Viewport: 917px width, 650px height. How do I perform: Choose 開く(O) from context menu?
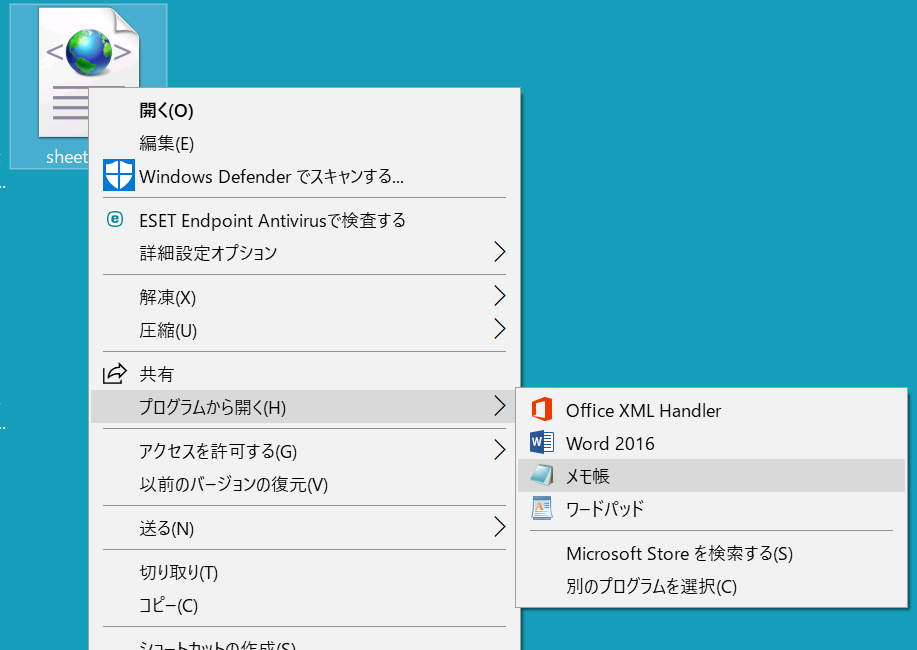tap(304, 110)
